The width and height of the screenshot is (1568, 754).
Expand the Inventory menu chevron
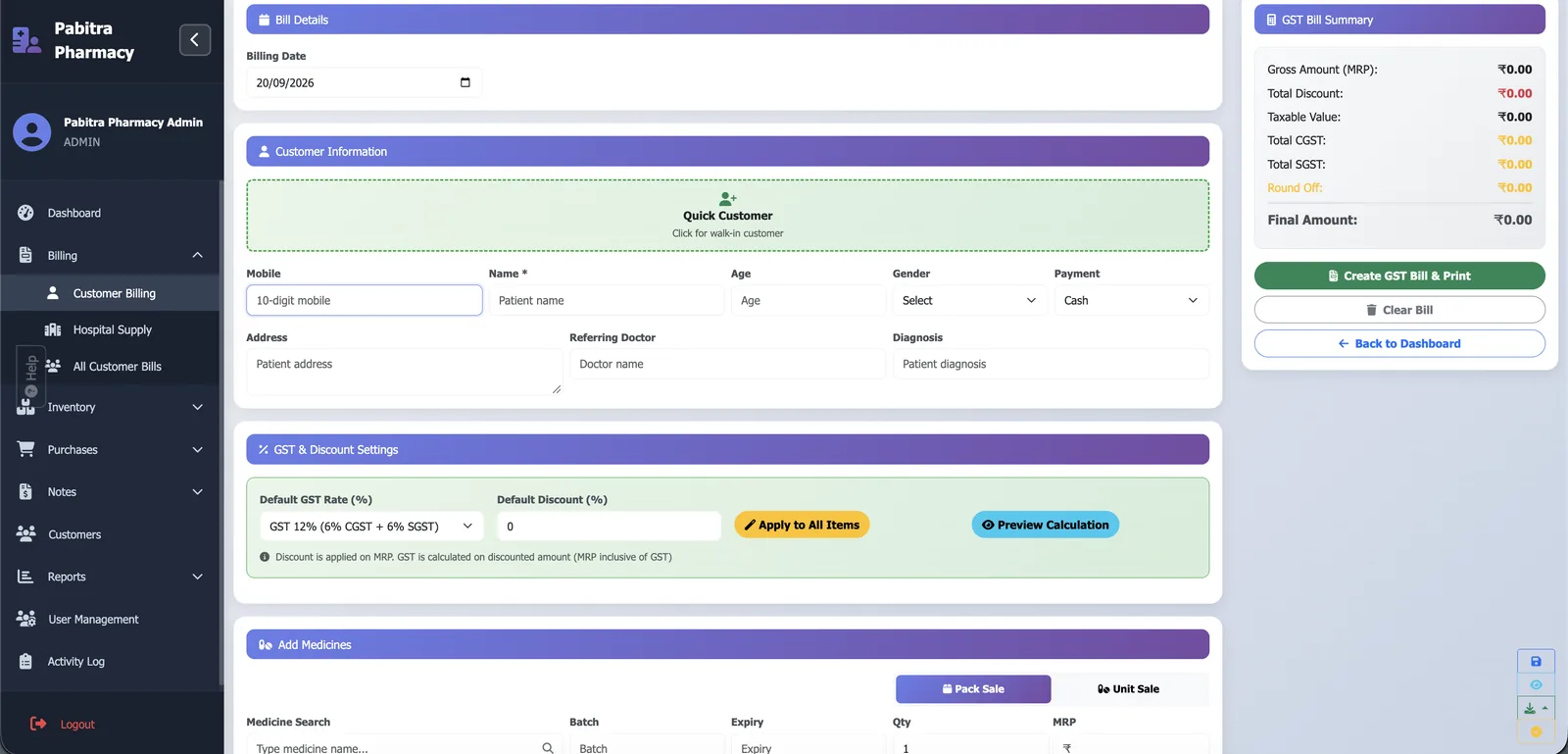(197, 407)
